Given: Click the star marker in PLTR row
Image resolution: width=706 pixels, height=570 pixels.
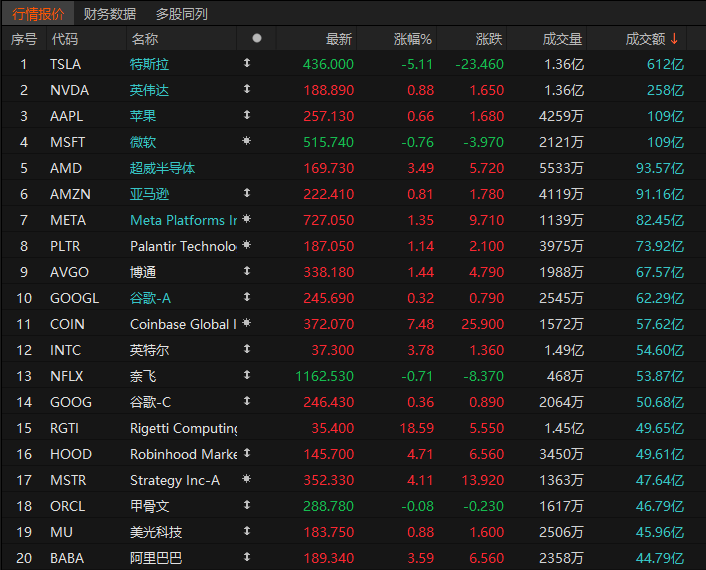Looking at the screenshot, I should 246,245.
